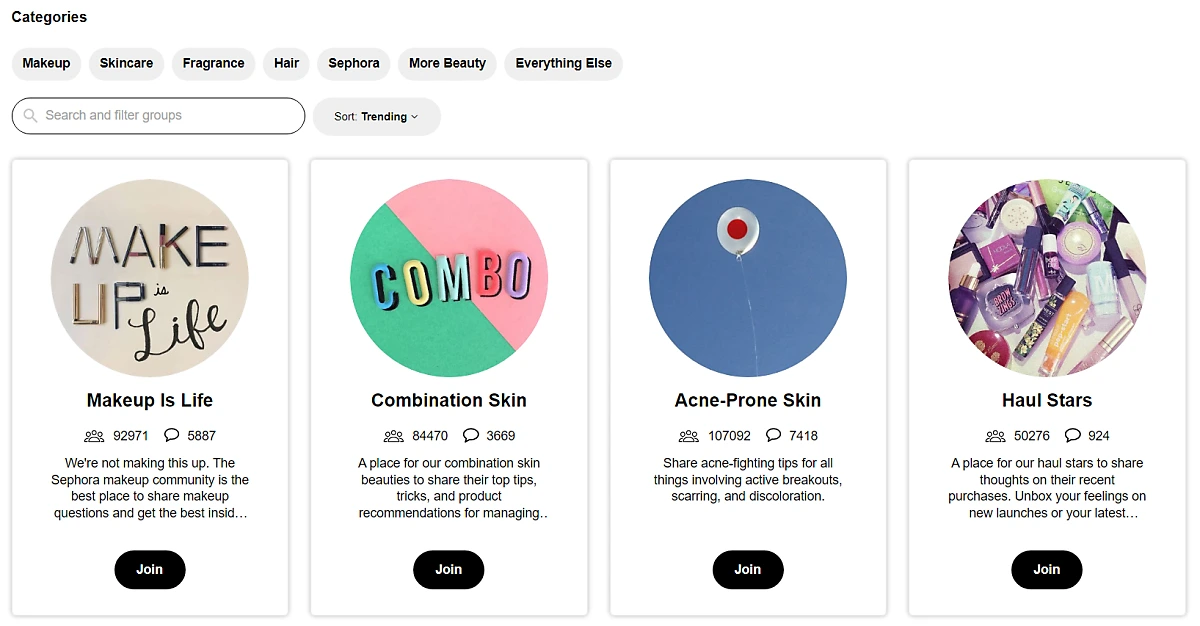Click members icon on Makeup Is Life

coord(94,436)
